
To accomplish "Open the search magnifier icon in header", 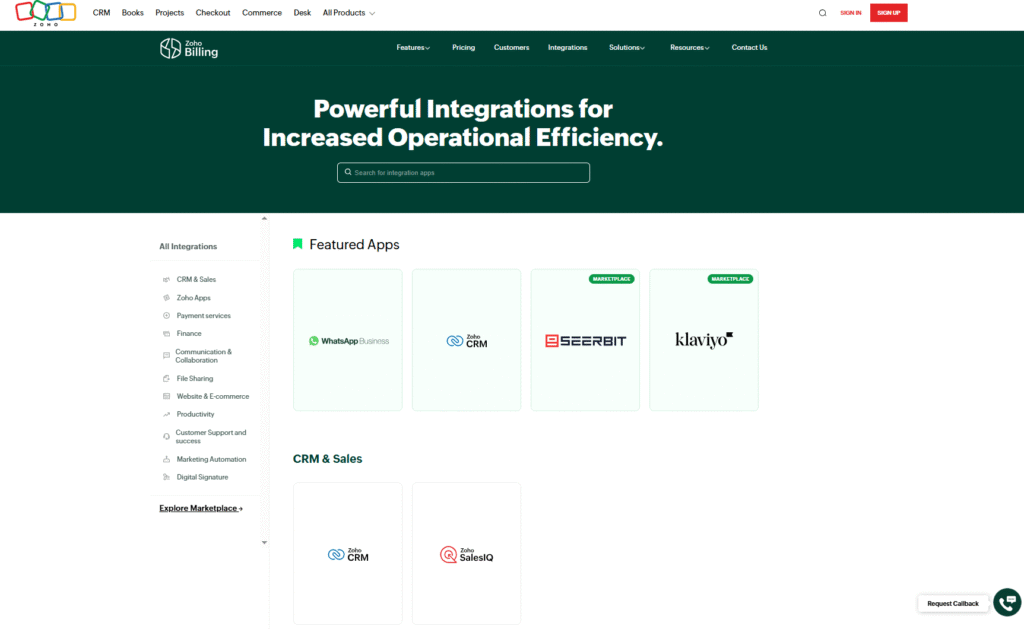I will 823,13.
